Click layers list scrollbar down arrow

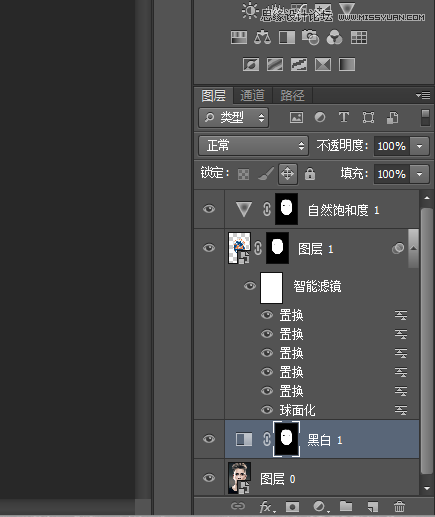427,488
